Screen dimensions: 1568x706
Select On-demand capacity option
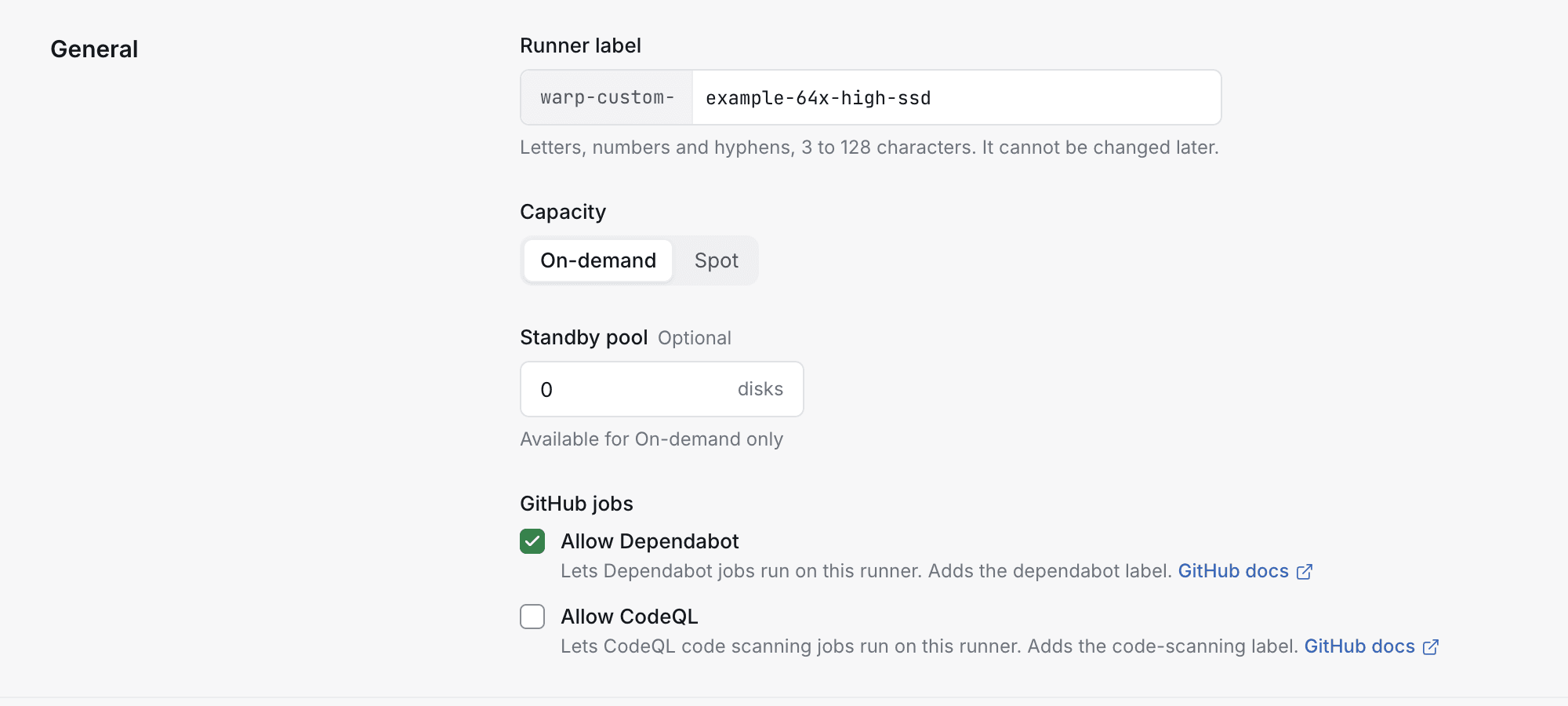[598, 260]
